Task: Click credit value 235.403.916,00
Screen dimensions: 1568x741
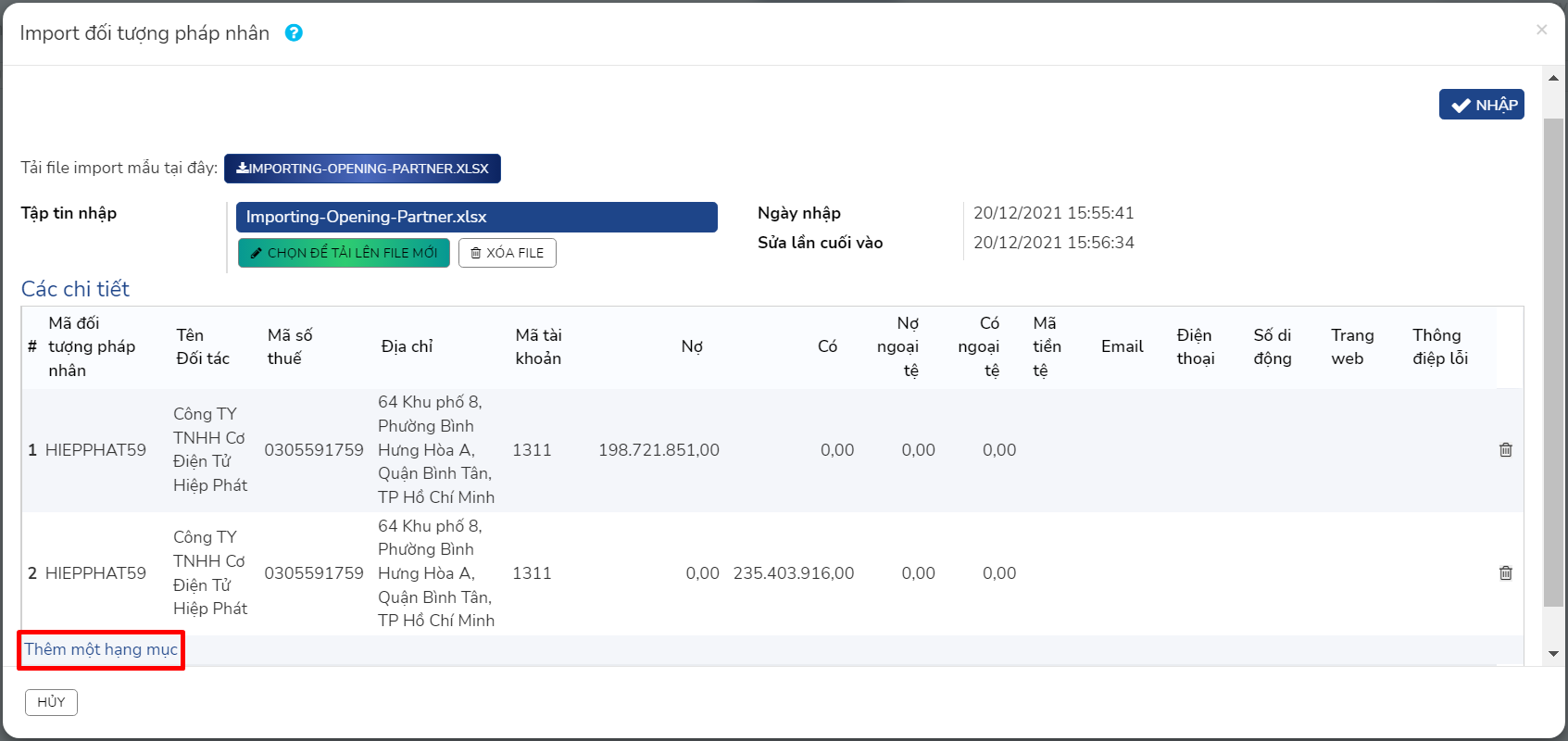Action: [x=794, y=573]
